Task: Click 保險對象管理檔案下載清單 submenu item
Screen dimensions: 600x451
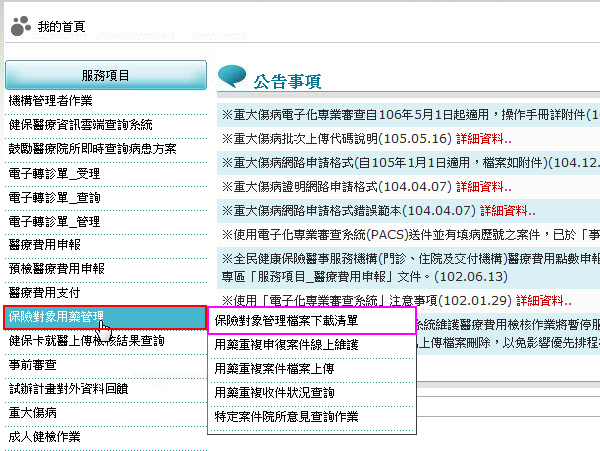Action: 286,321
